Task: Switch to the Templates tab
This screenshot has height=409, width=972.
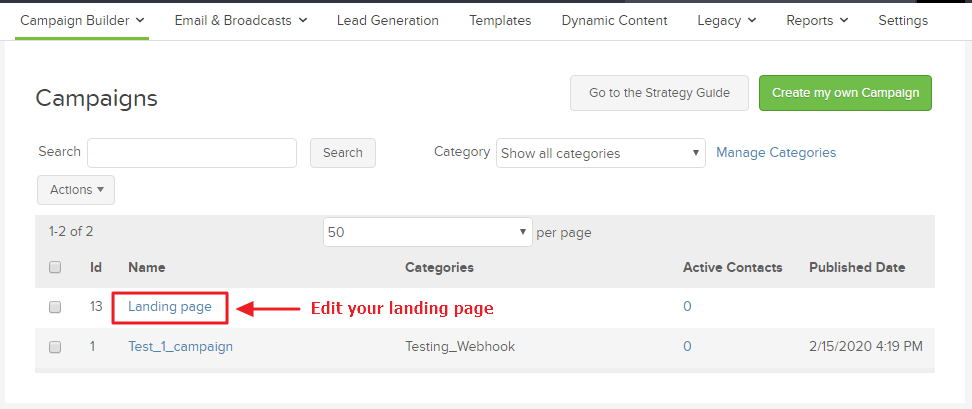Action: [x=500, y=20]
